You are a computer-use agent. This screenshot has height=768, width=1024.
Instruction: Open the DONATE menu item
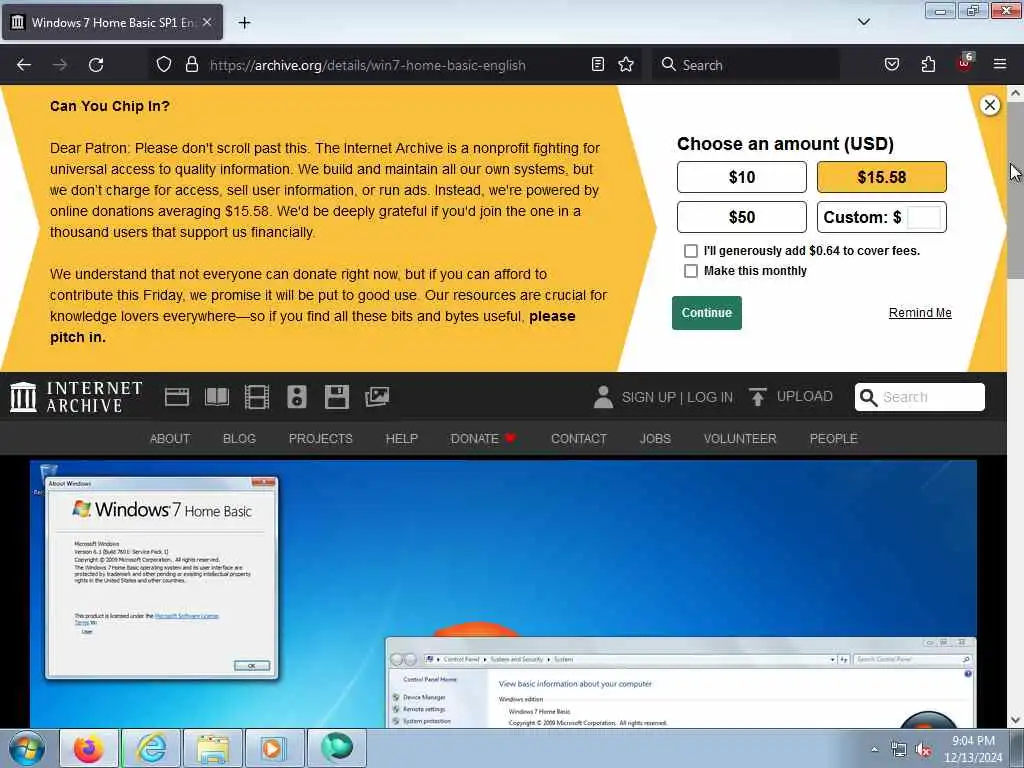click(x=483, y=439)
